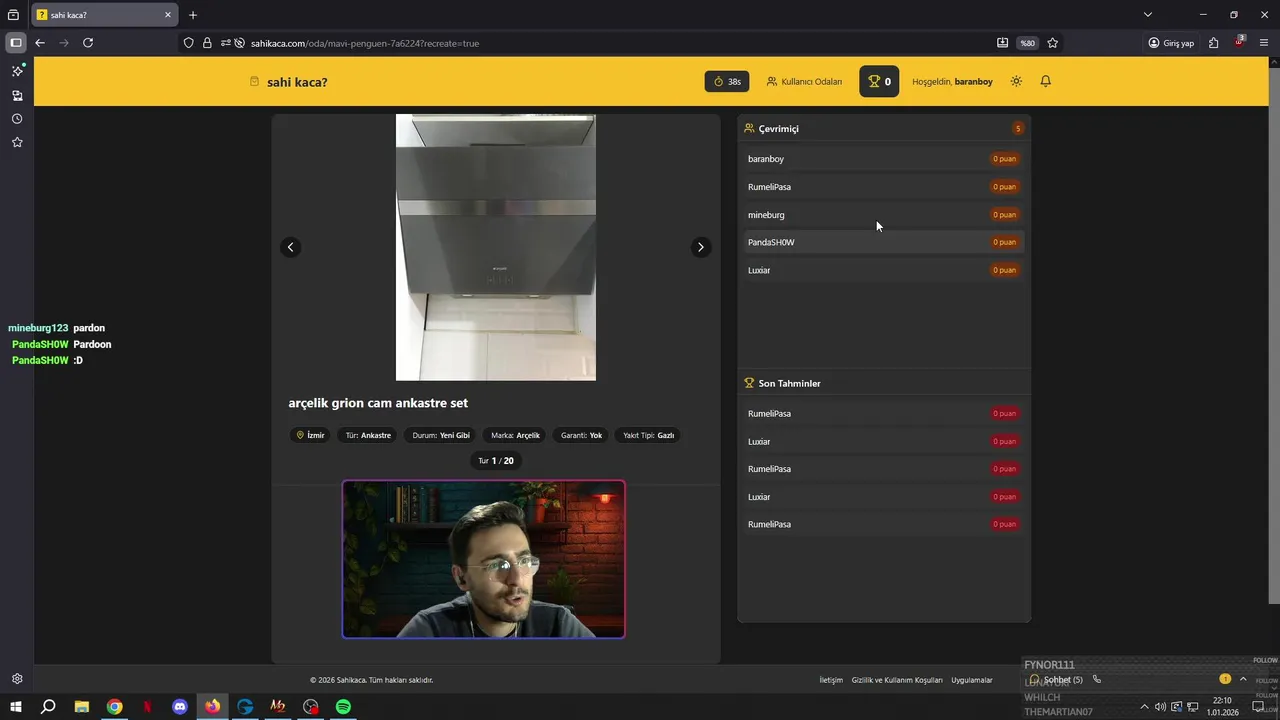The image size is (1280, 720).
Task: Open Firefox extensions puzzle icon
Action: coord(1213,43)
